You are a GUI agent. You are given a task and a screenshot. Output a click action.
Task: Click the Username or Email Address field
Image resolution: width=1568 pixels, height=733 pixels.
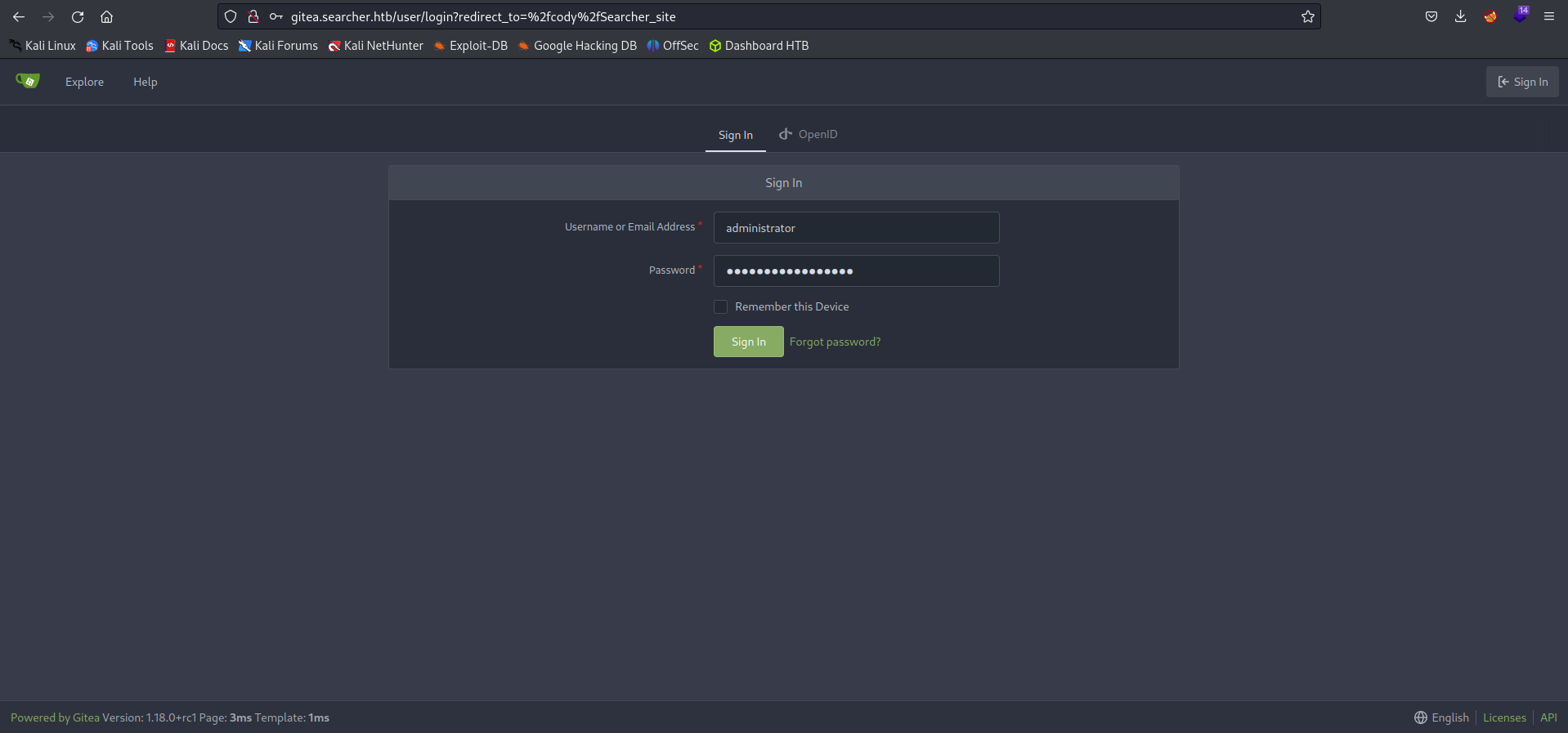tap(856, 228)
